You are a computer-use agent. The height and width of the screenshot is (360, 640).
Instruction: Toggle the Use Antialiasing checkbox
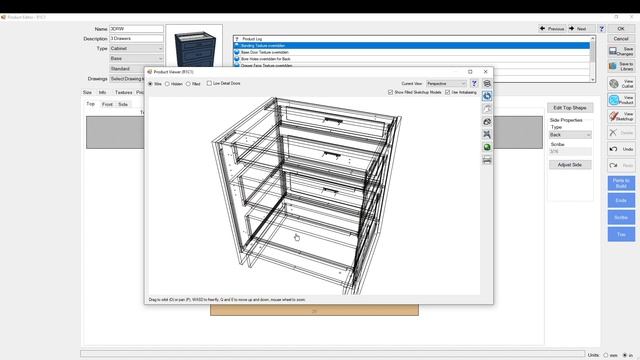(447, 92)
